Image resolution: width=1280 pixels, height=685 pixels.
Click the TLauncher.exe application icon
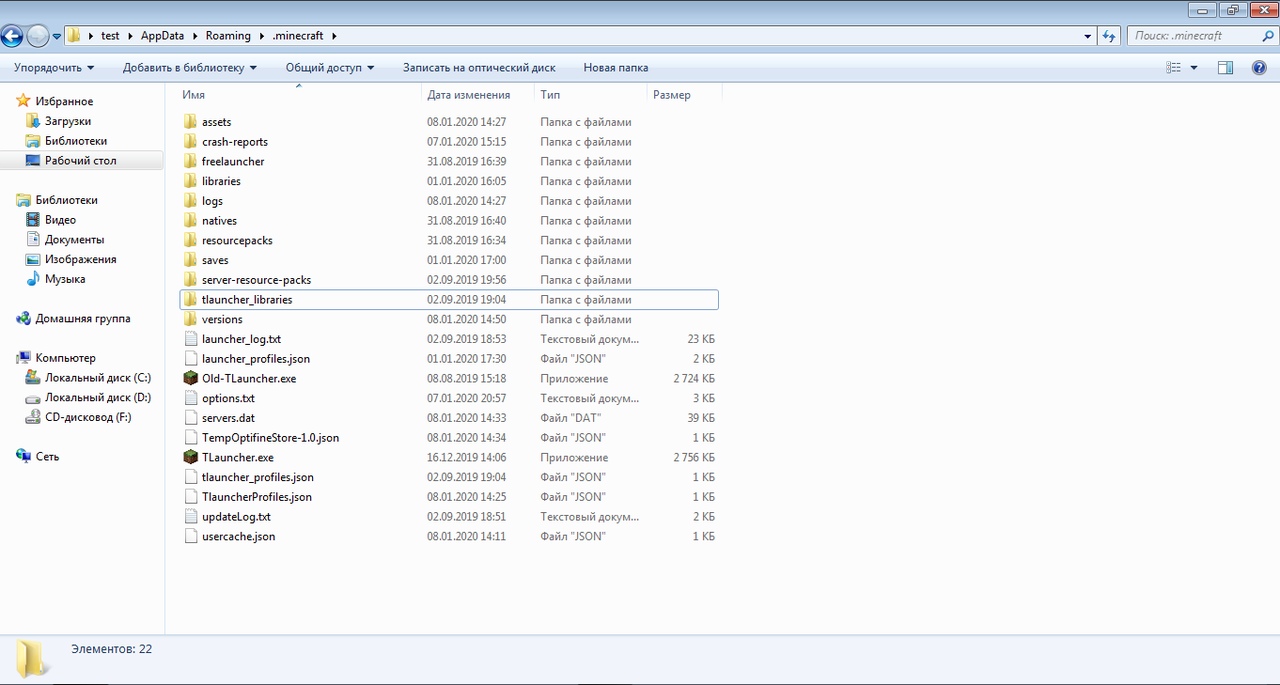[x=191, y=457]
